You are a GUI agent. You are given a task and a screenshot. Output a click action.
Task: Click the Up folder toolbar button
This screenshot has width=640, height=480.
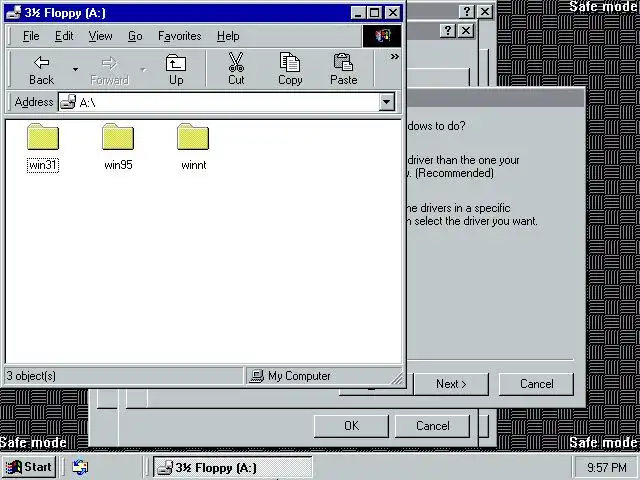click(176, 69)
